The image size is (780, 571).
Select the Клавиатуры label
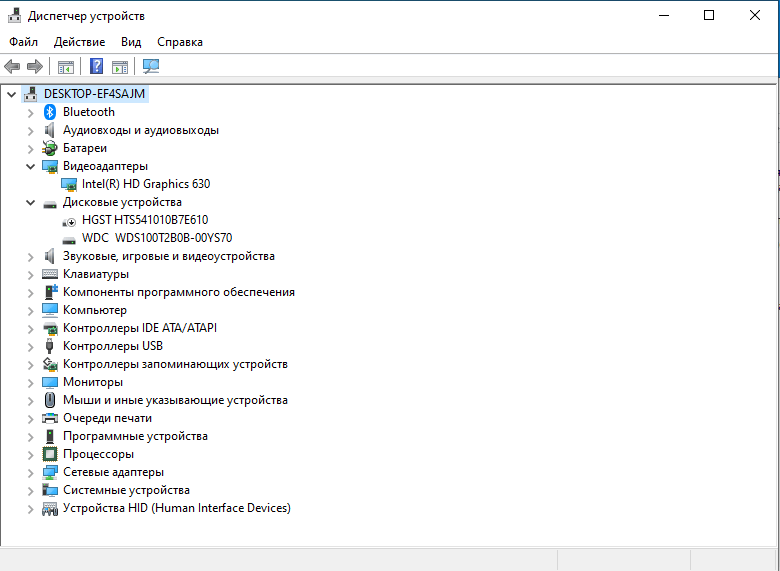[x=96, y=274]
